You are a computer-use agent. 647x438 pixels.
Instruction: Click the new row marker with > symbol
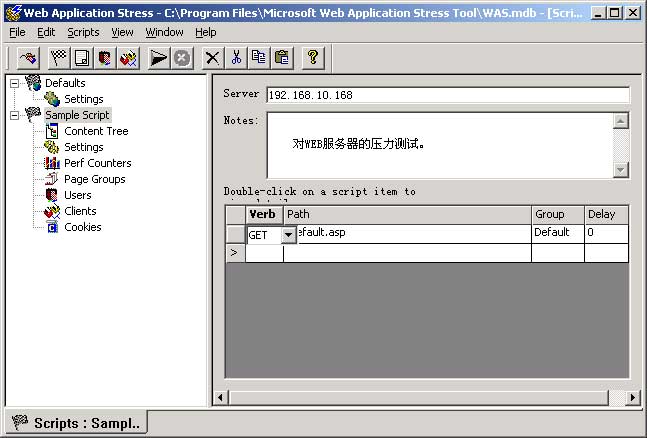coord(236,253)
